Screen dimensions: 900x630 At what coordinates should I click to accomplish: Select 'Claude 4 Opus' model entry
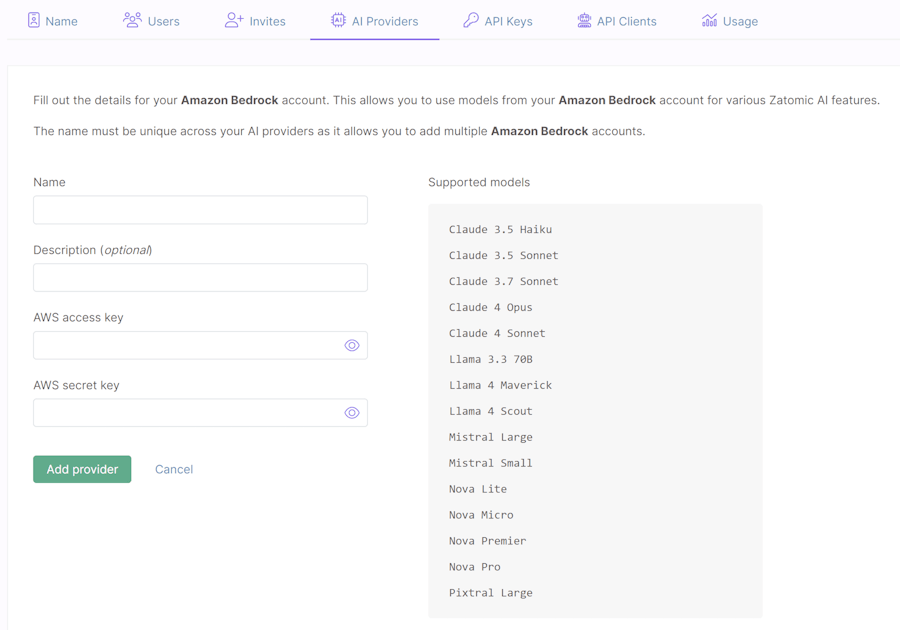click(x=491, y=308)
